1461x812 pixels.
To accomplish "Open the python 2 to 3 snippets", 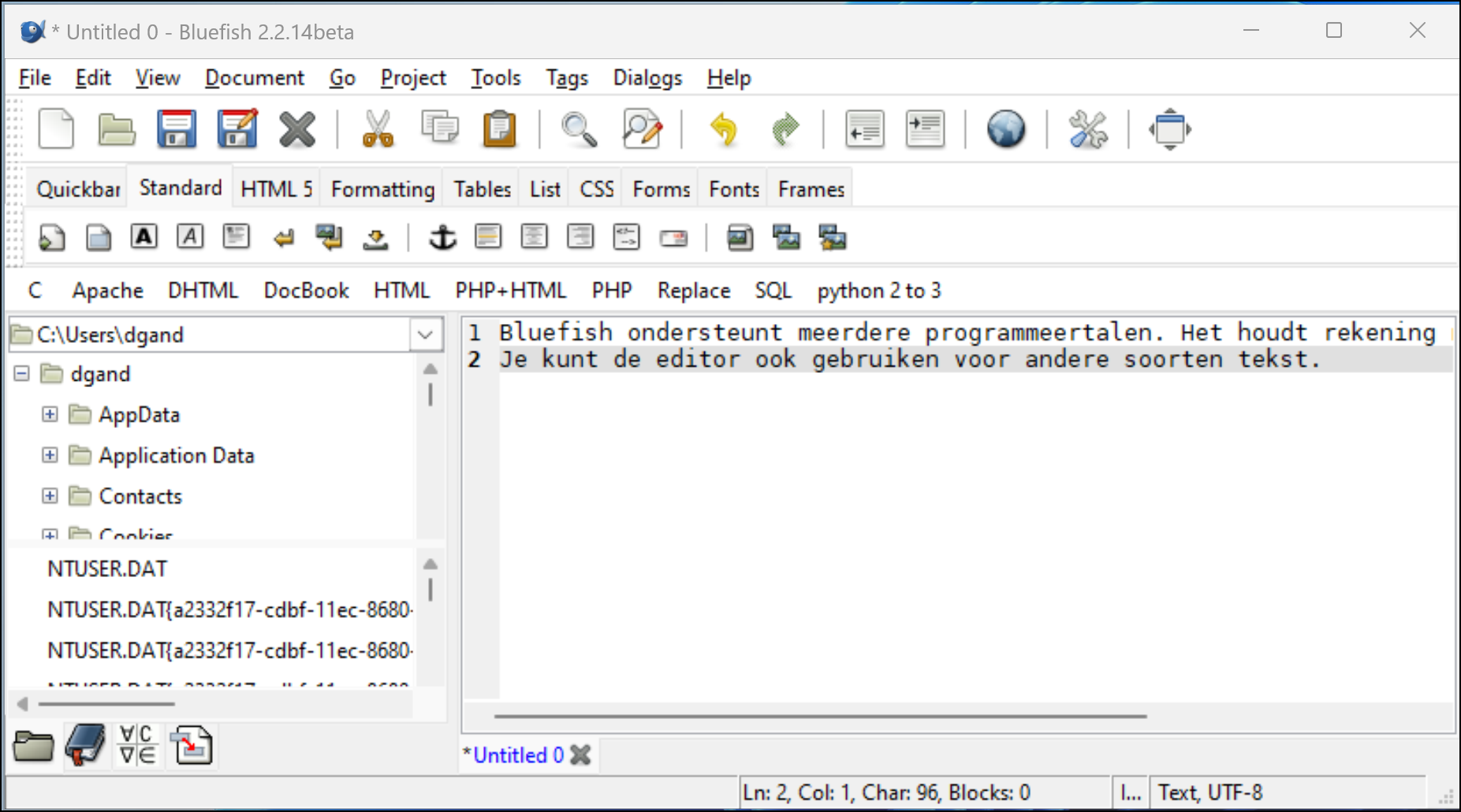I will (x=879, y=290).
